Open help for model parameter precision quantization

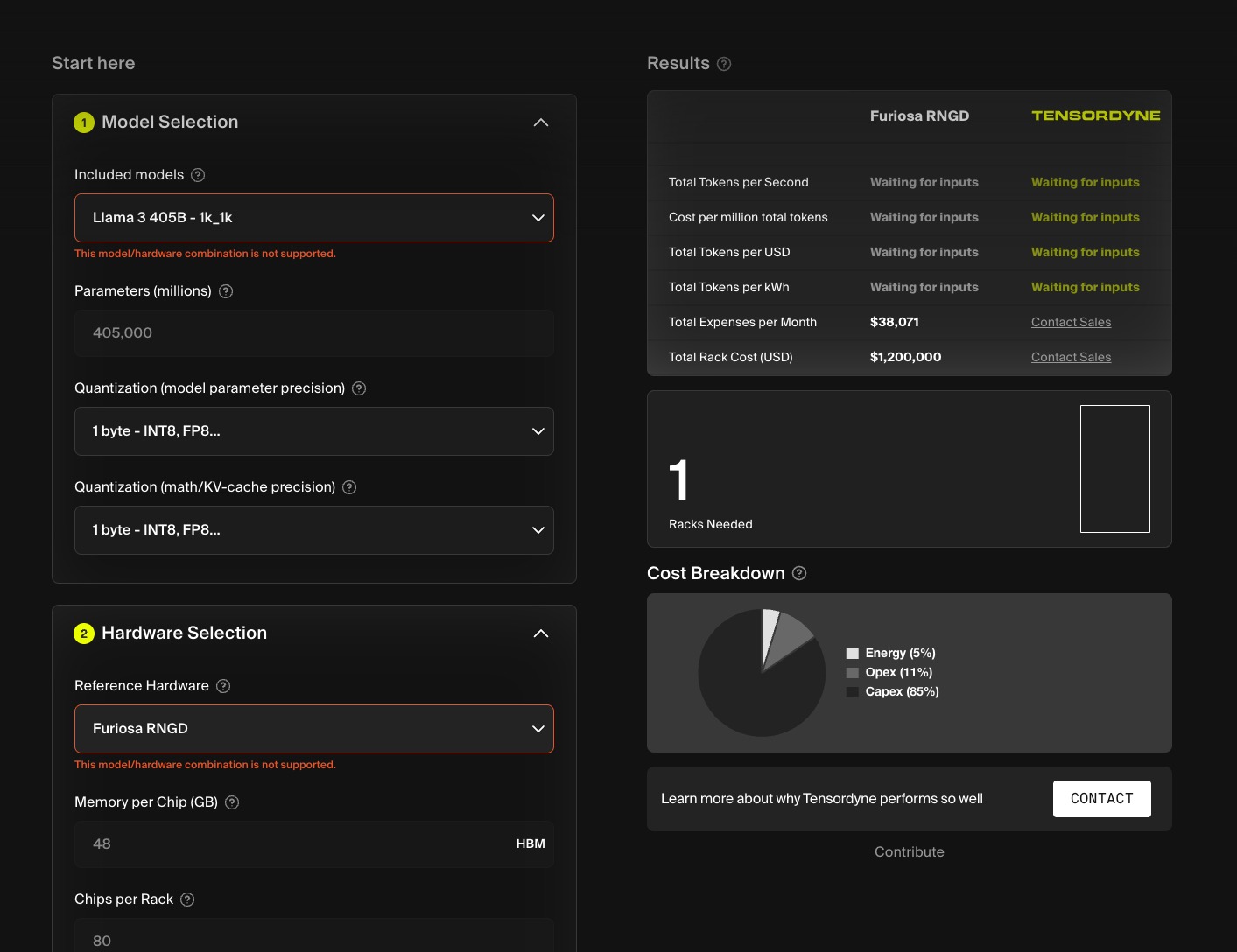pyautogui.click(x=359, y=388)
